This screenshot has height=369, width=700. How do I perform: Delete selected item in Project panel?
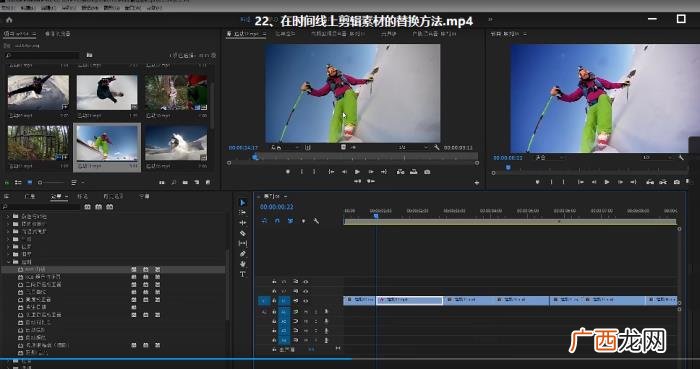click(x=208, y=182)
